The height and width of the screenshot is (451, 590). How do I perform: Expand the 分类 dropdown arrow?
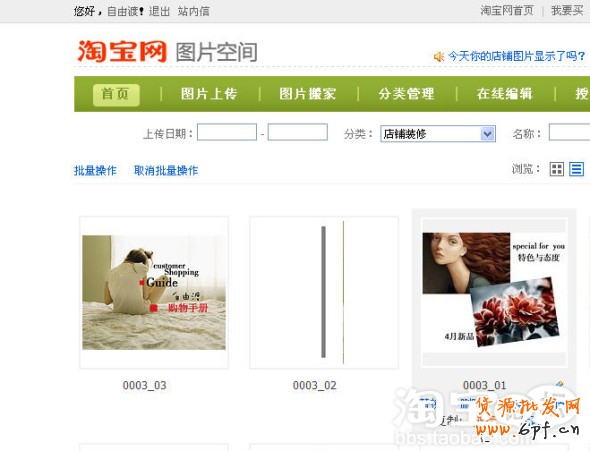487,134
